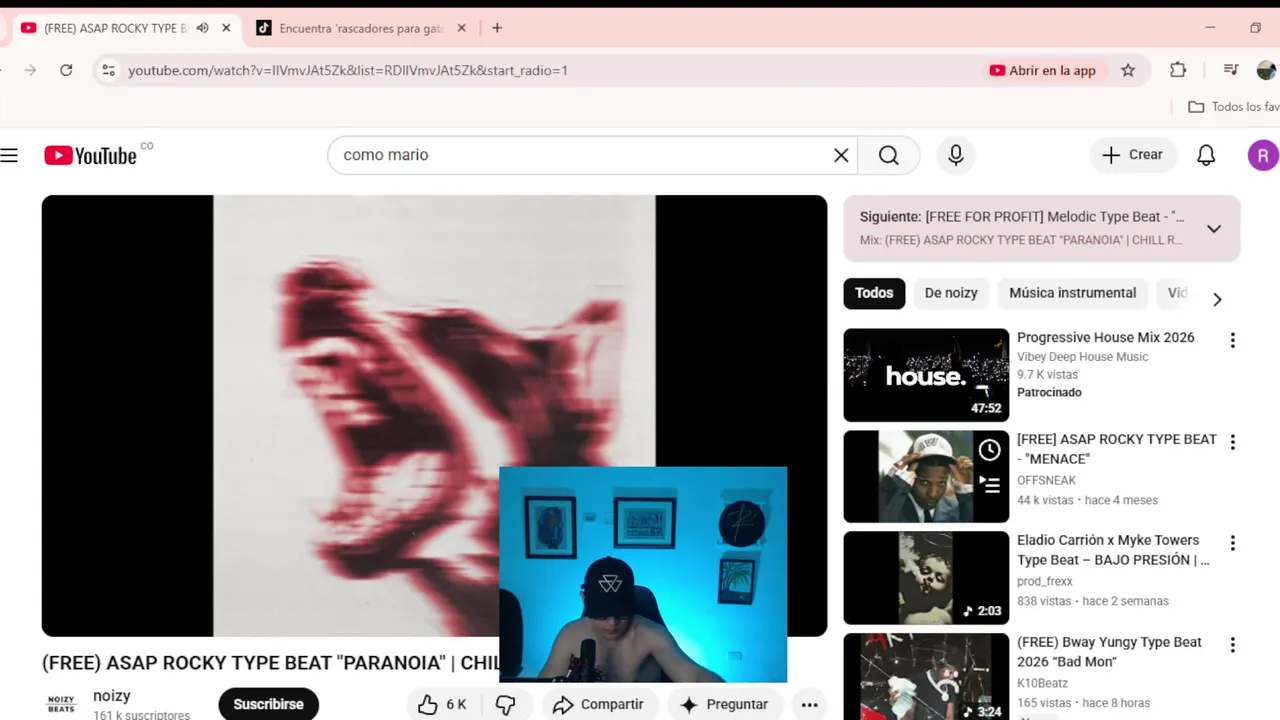Open title Eladio Carrión x Myke Towers Type Beat
Screen dimensions: 1280x720
coord(1113,550)
